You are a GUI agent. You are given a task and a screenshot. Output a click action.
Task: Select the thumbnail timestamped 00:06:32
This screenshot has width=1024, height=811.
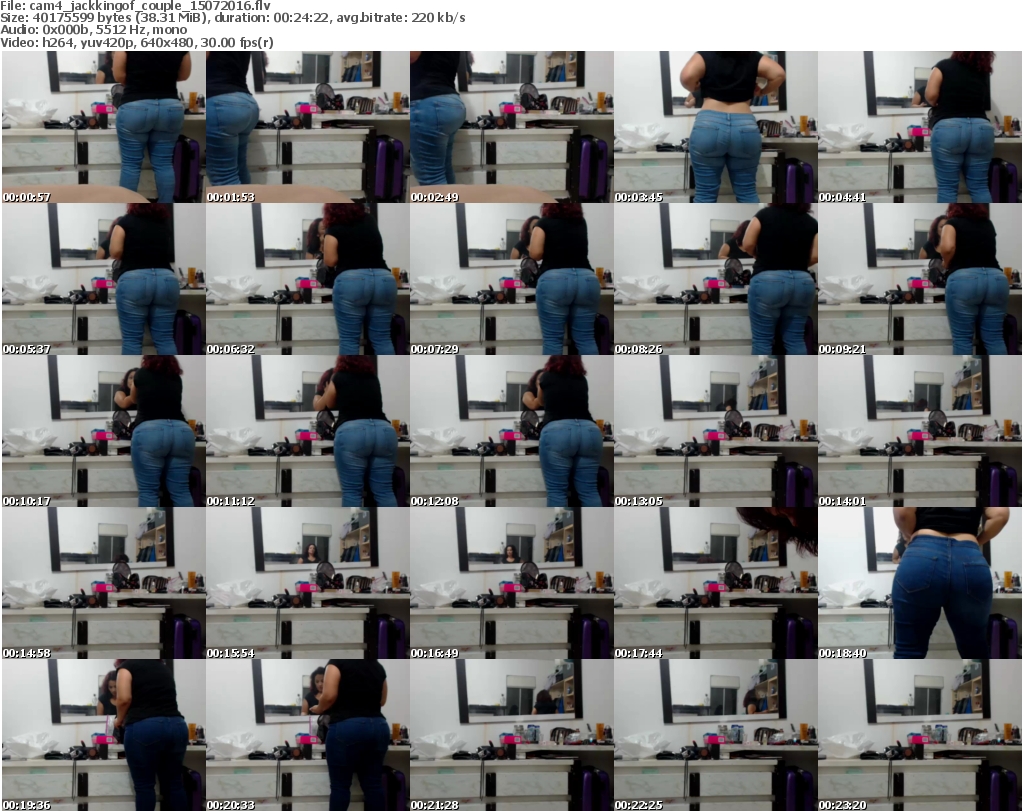click(x=308, y=279)
